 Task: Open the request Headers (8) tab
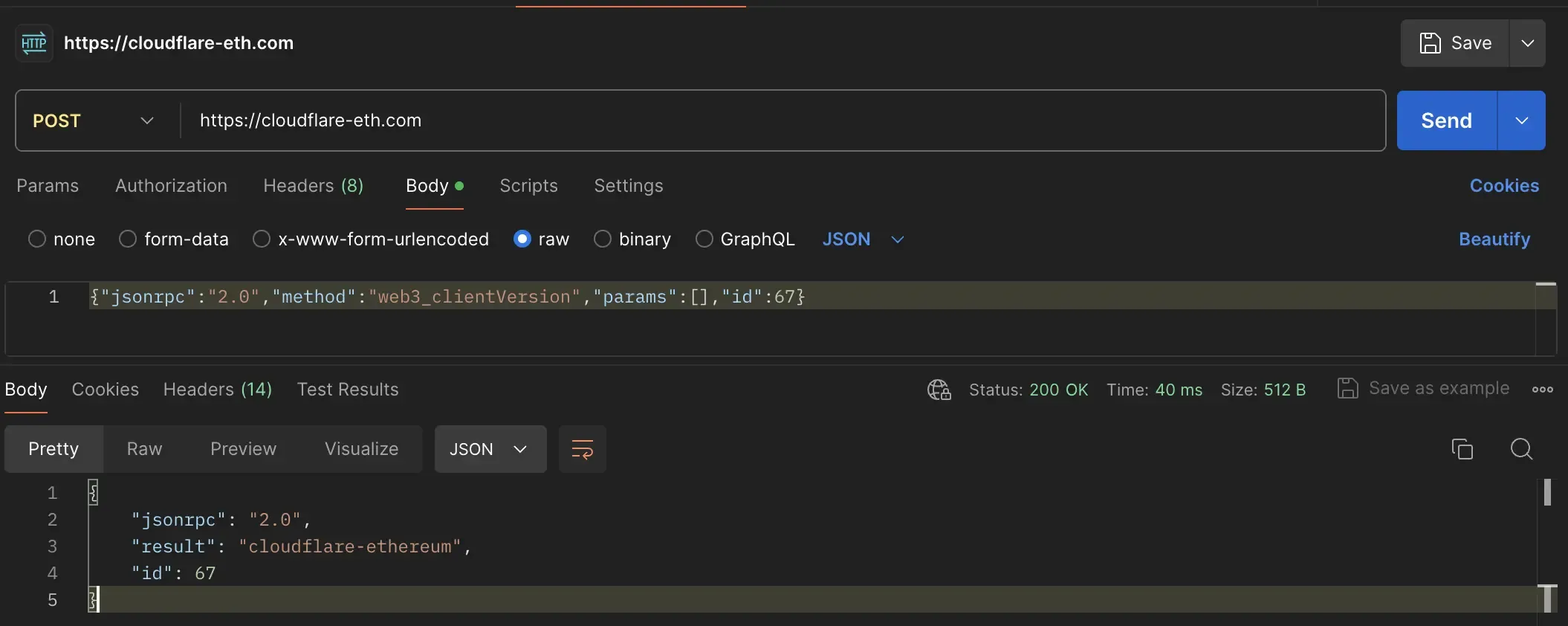[313, 186]
